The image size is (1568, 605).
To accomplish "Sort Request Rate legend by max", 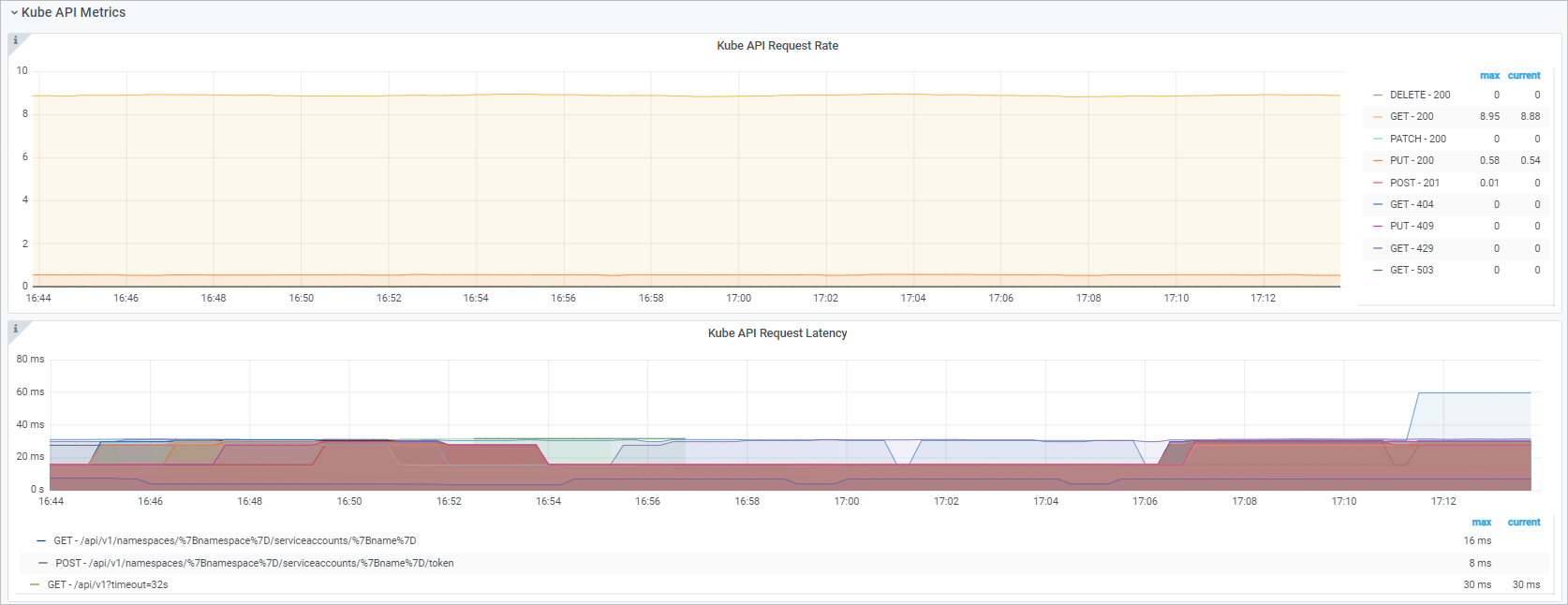I will (x=1489, y=75).
